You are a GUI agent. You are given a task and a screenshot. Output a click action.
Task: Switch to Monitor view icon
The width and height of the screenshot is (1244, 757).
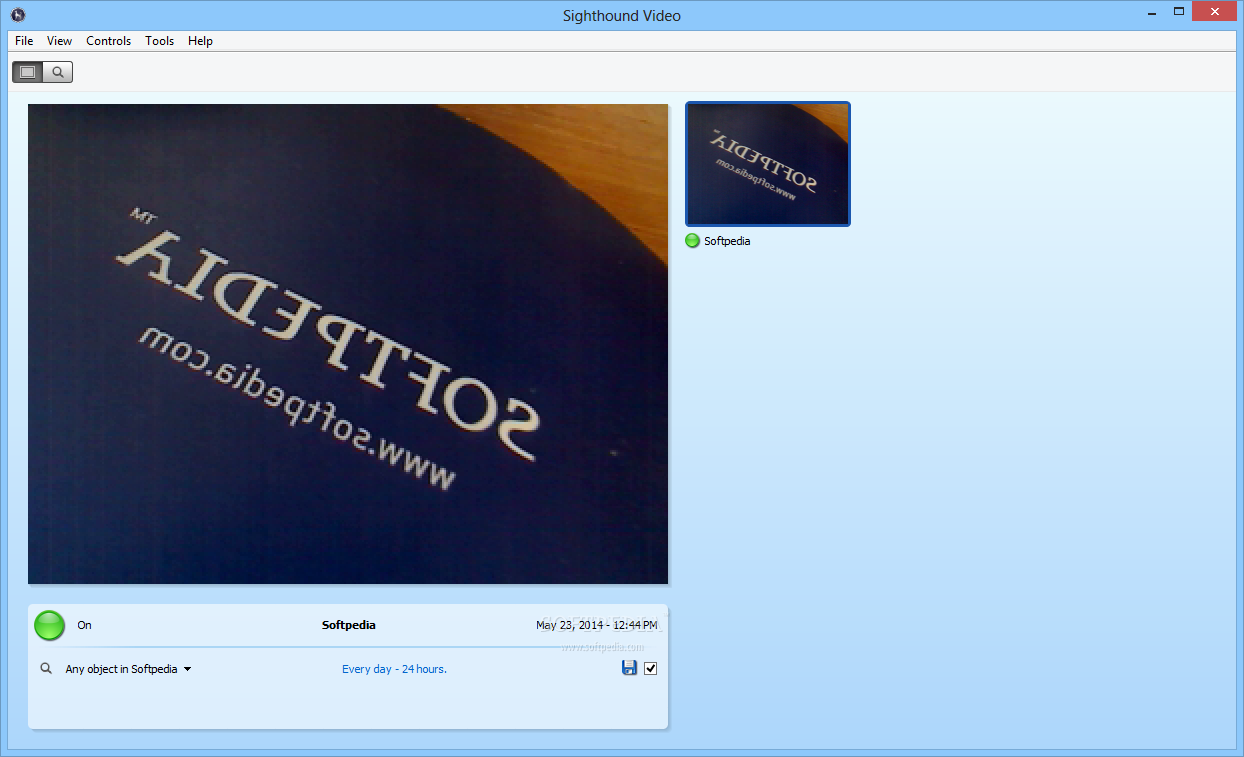[x=27, y=72]
